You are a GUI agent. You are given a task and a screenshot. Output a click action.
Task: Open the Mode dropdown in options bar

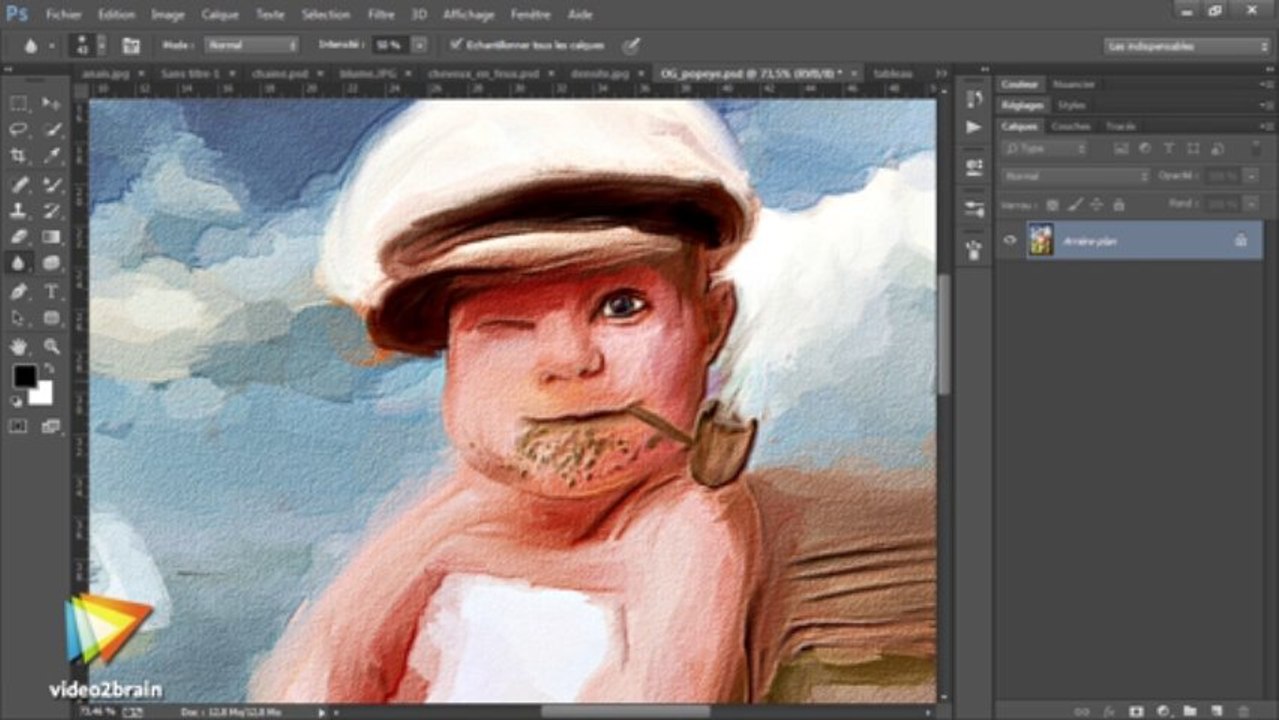[252, 45]
